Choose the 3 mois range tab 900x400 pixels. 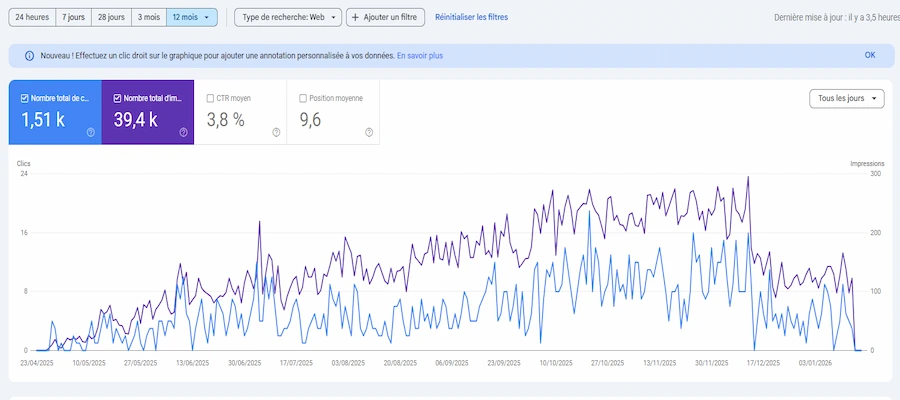pos(148,17)
